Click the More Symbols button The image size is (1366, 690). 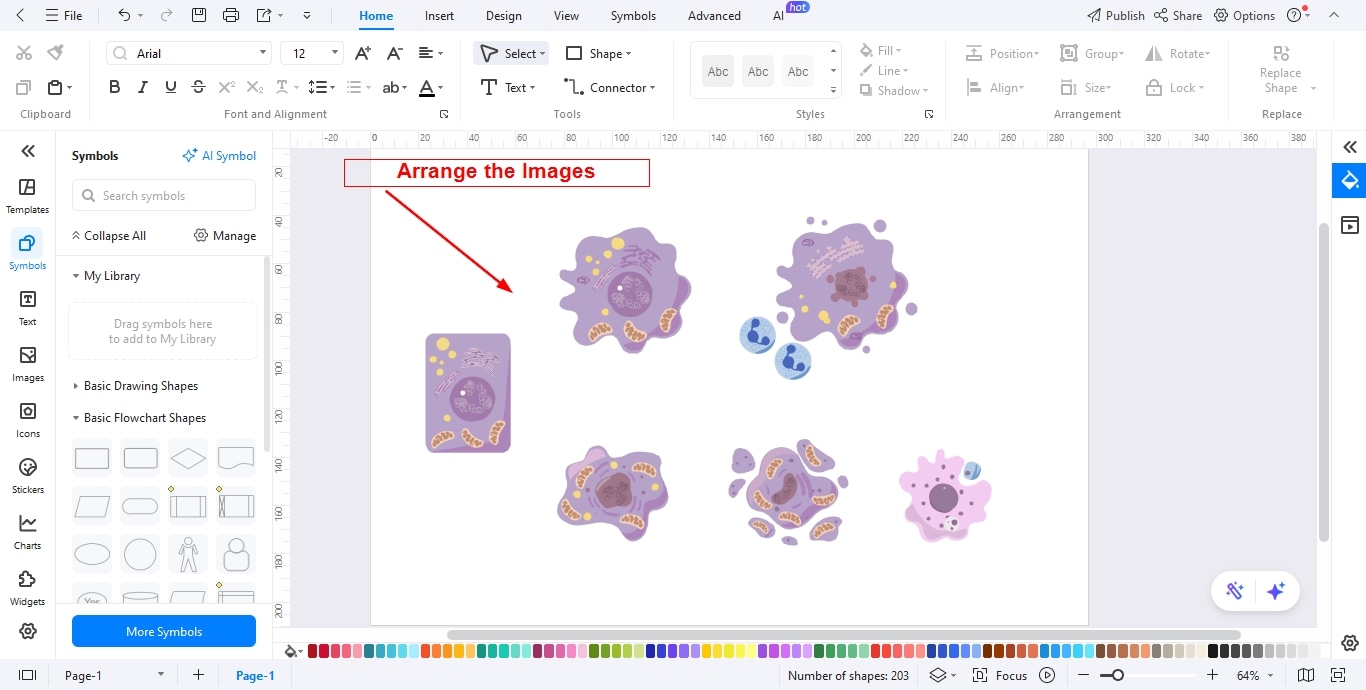tap(164, 631)
